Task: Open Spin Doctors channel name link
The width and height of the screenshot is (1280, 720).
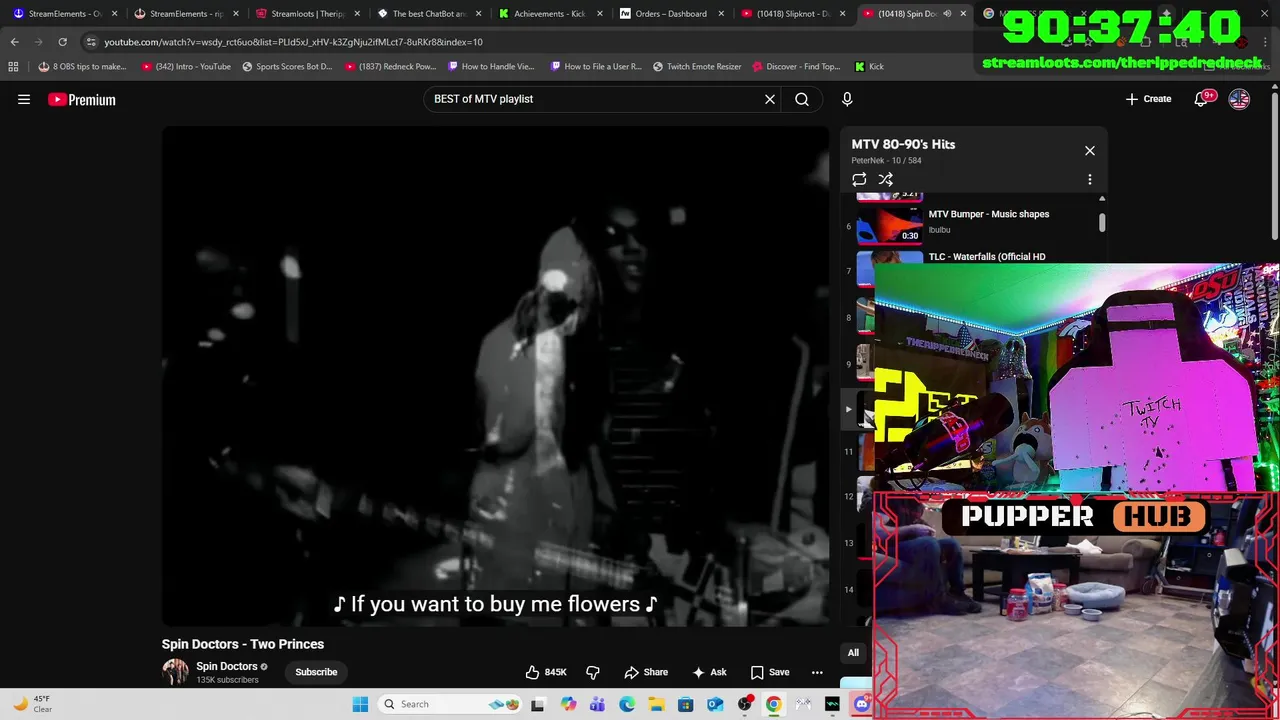Action: pos(227,666)
